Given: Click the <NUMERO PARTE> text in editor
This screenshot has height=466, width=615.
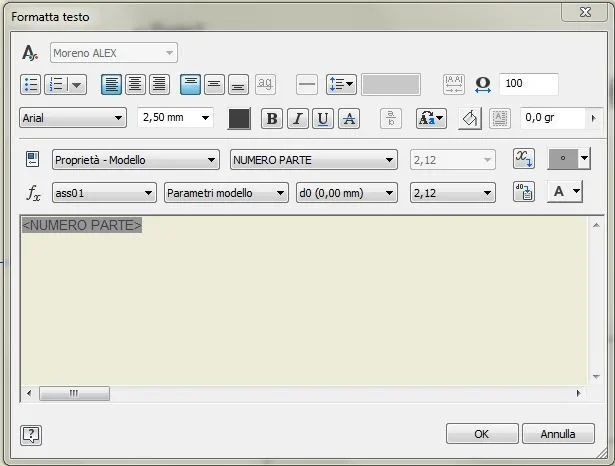Looking at the screenshot, I should pyautogui.click(x=82, y=225).
